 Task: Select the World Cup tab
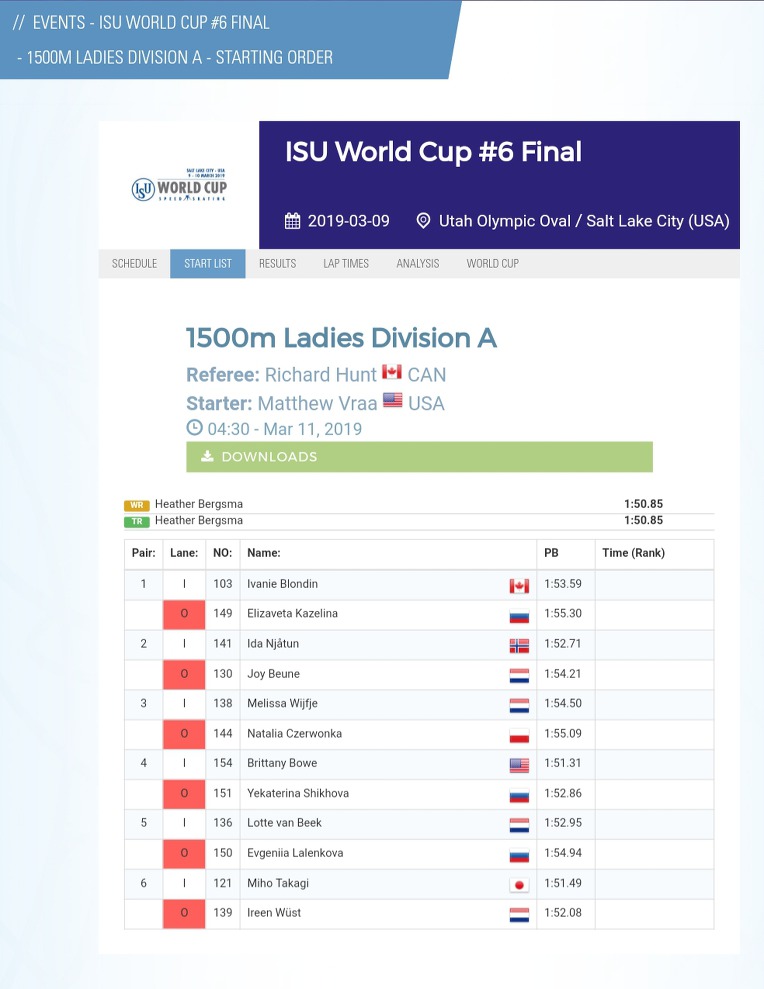492,264
